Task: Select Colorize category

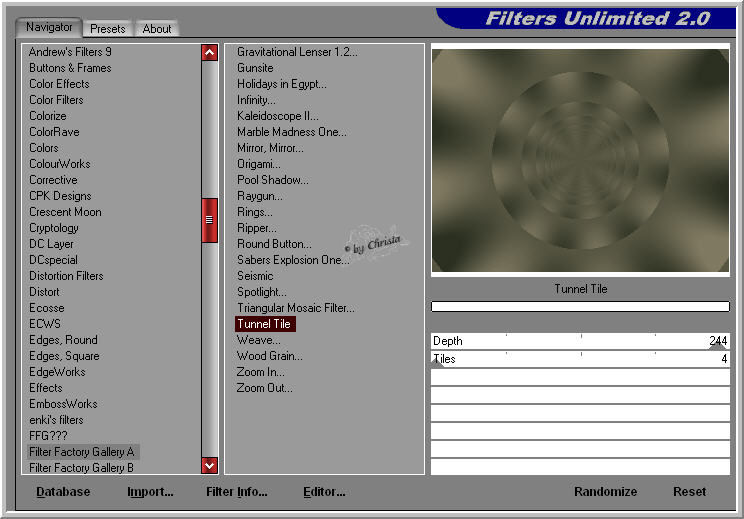Action: tap(47, 116)
